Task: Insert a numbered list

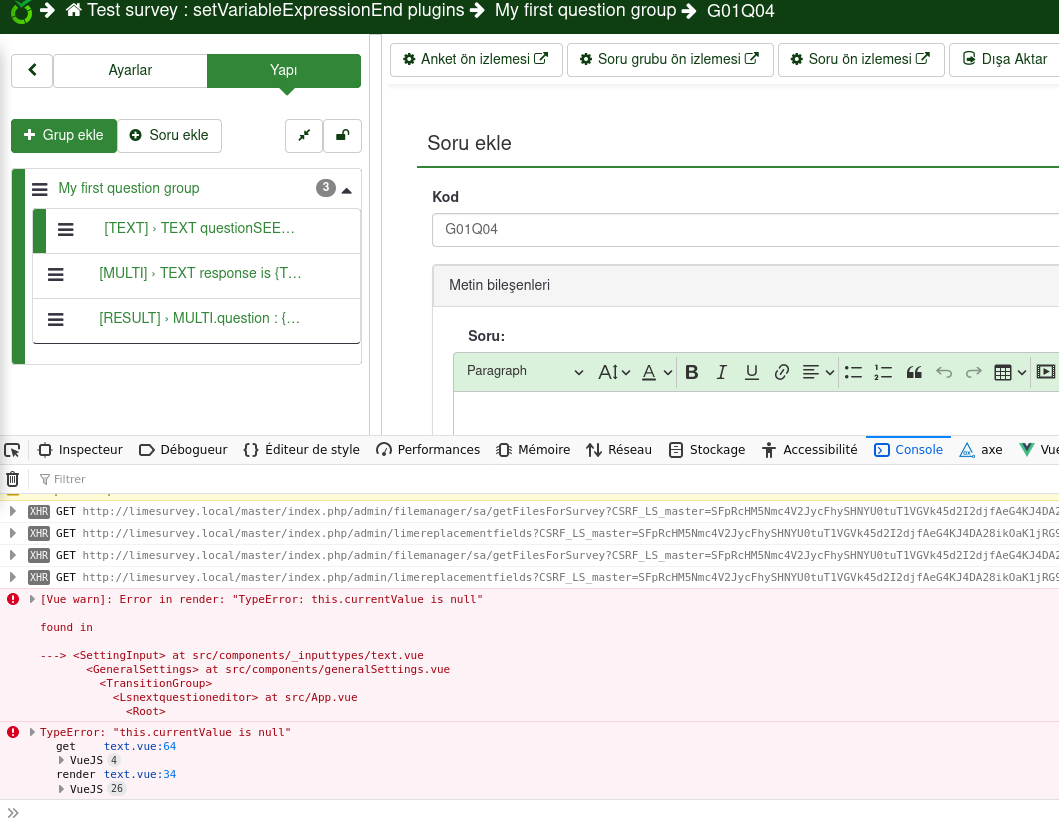Action: [883, 372]
